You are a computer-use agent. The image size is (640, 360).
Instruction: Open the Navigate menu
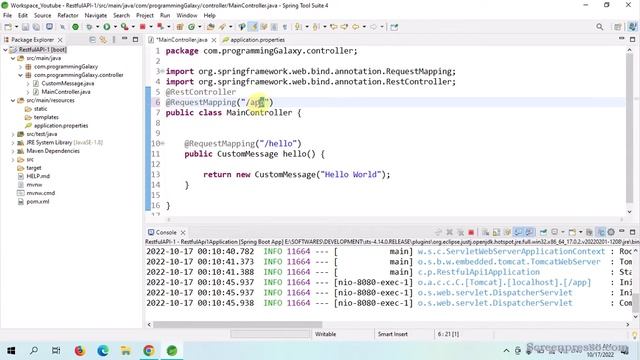pos(96,16)
